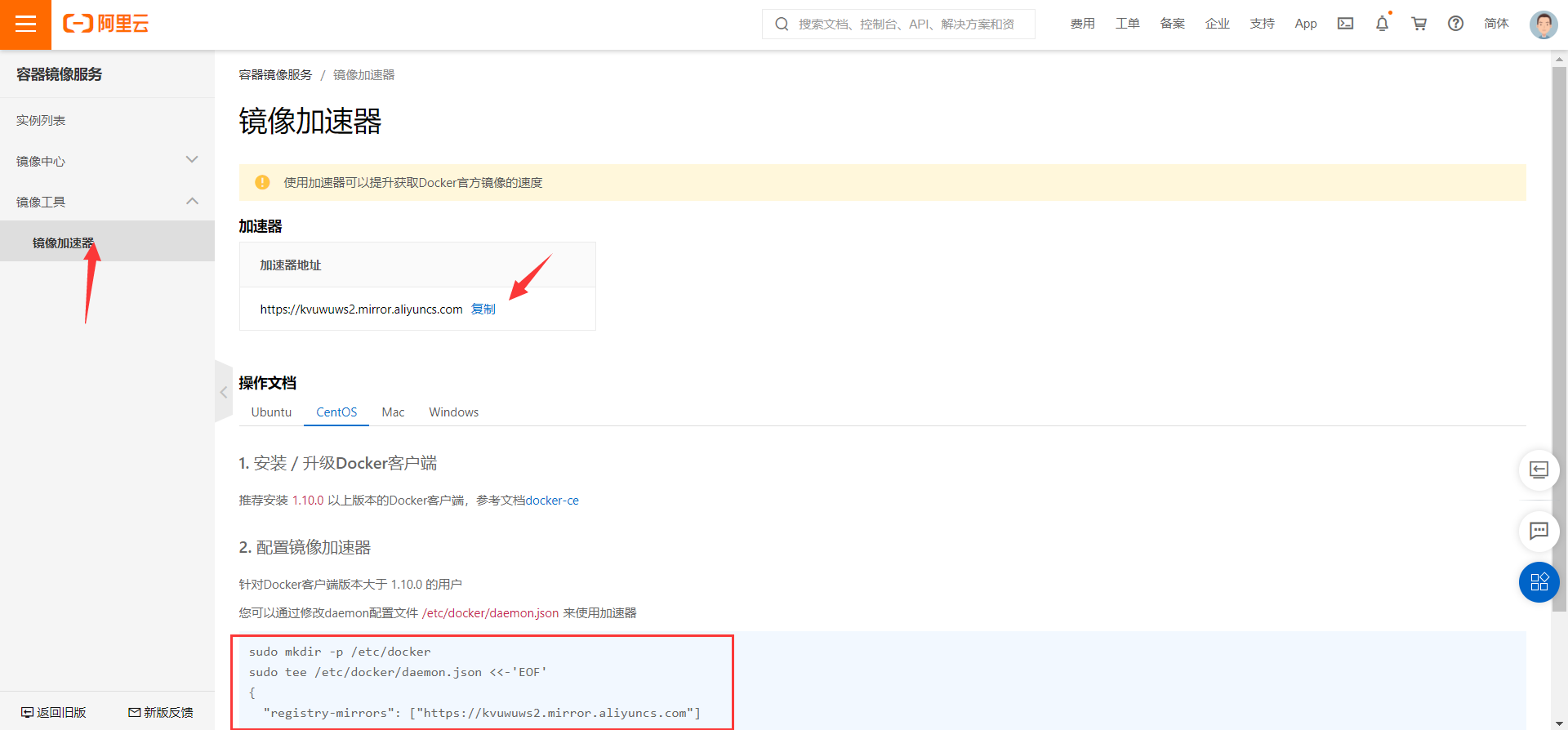Open 工单 in the top navigation
This screenshot has height=730, width=1568.
(x=1127, y=24)
